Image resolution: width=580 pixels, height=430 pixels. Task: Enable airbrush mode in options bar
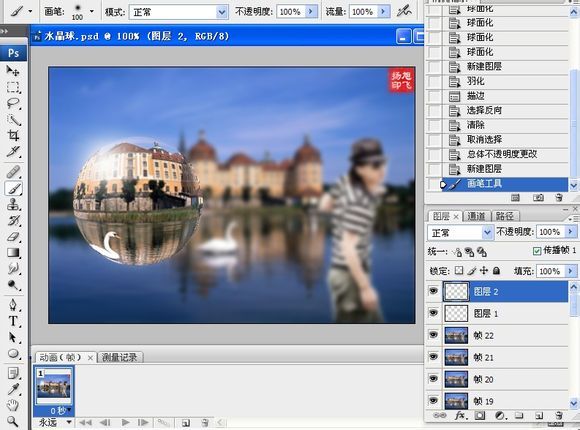coord(404,11)
